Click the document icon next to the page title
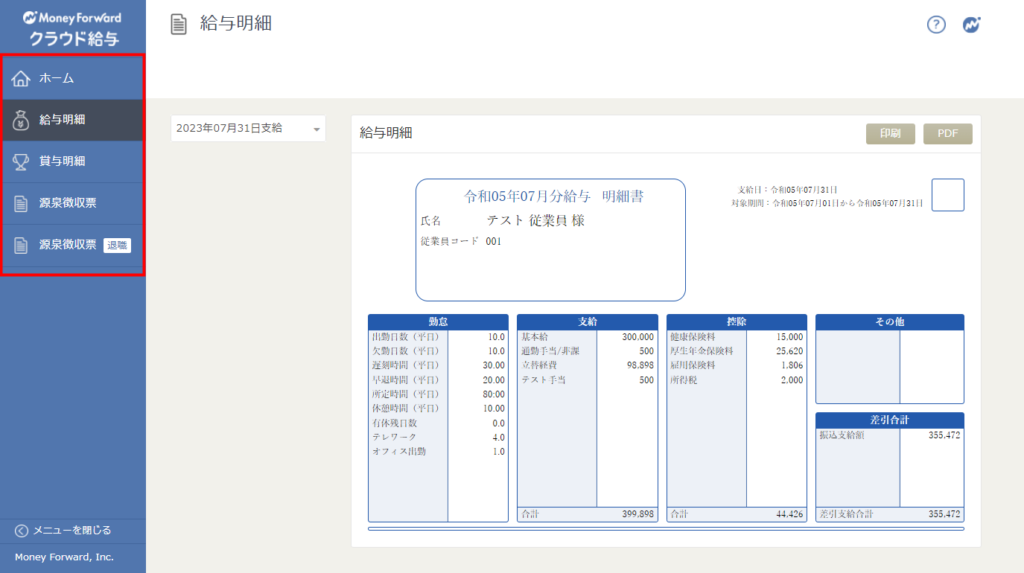The image size is (1024, 573). pos(178,24)
